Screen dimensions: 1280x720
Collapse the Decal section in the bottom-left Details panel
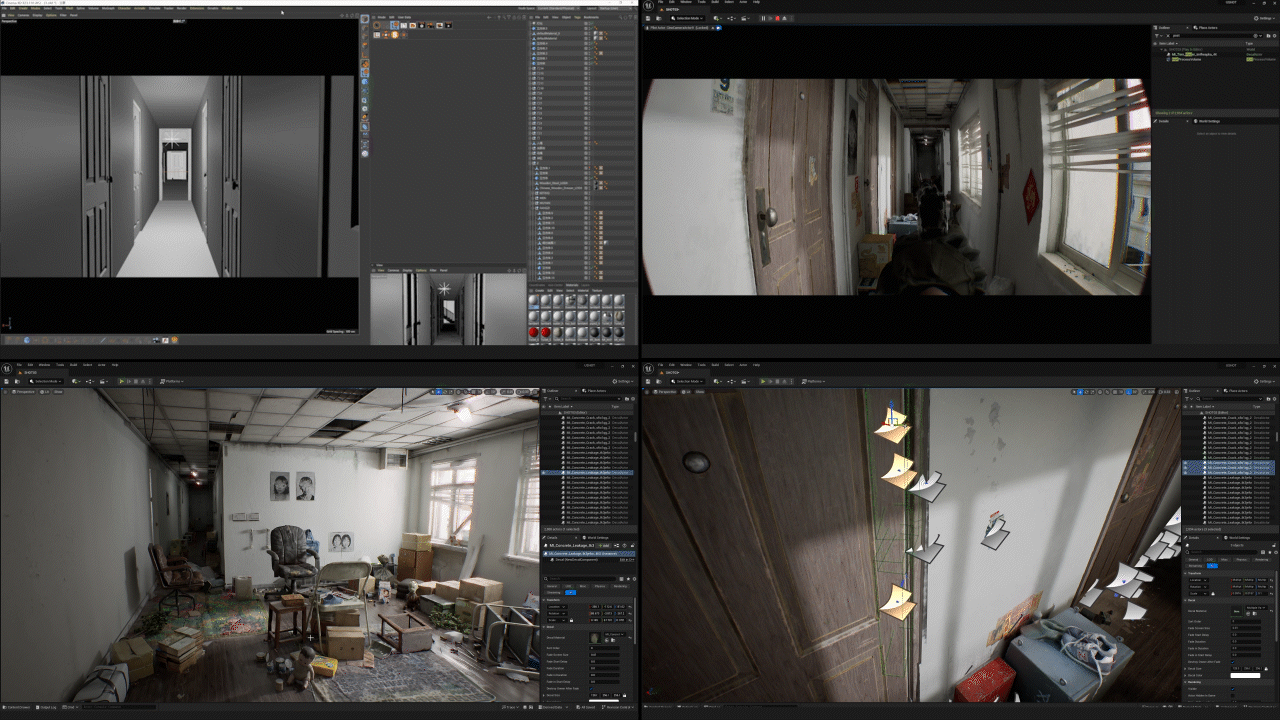tap(544, 627)
